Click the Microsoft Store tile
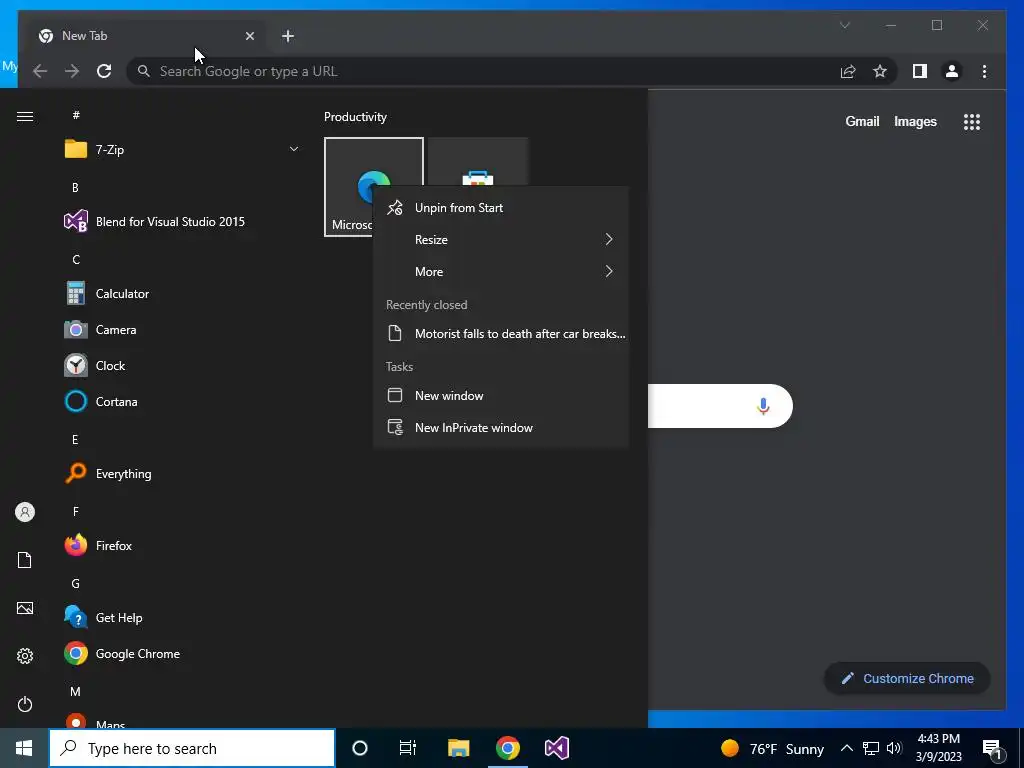Viewport: 1024px width, 768px height. tap(478, 162)
